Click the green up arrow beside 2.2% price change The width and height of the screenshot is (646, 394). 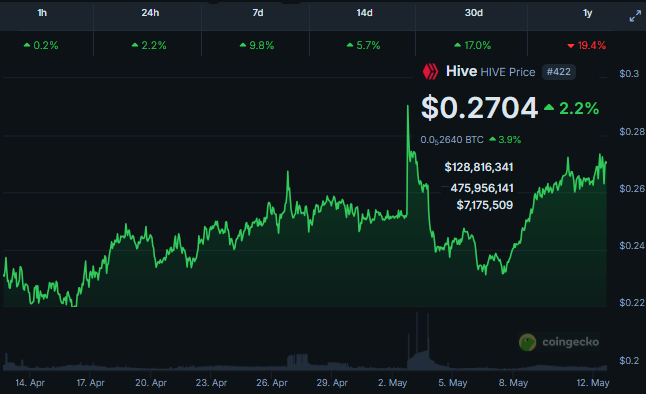point(549,108)
